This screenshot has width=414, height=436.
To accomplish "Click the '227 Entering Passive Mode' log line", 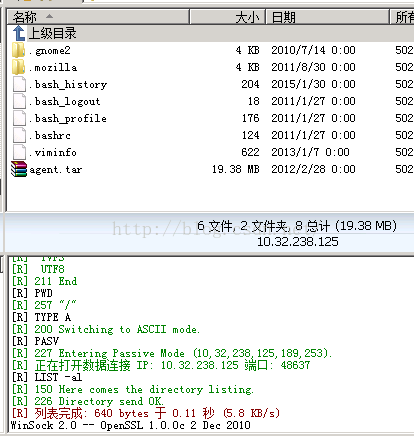I will (172, 353).
